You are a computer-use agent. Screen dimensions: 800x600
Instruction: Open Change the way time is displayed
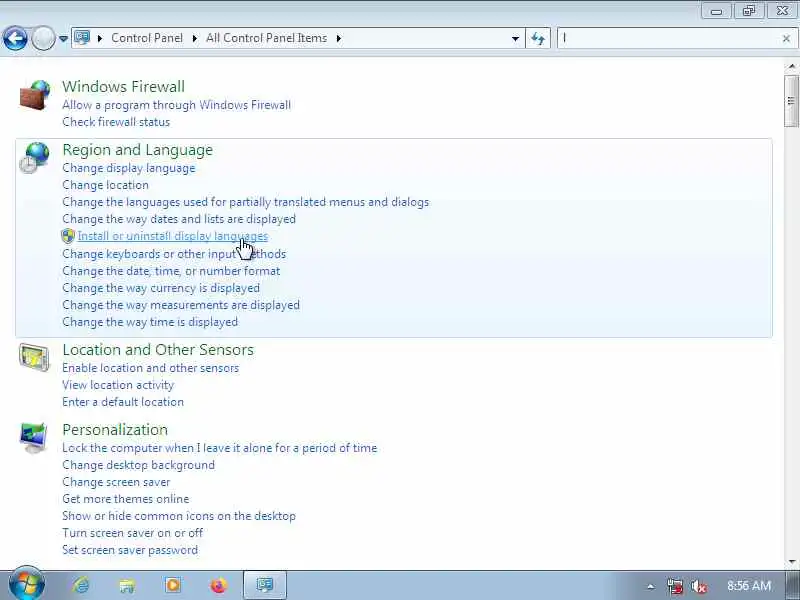point(150,322)
